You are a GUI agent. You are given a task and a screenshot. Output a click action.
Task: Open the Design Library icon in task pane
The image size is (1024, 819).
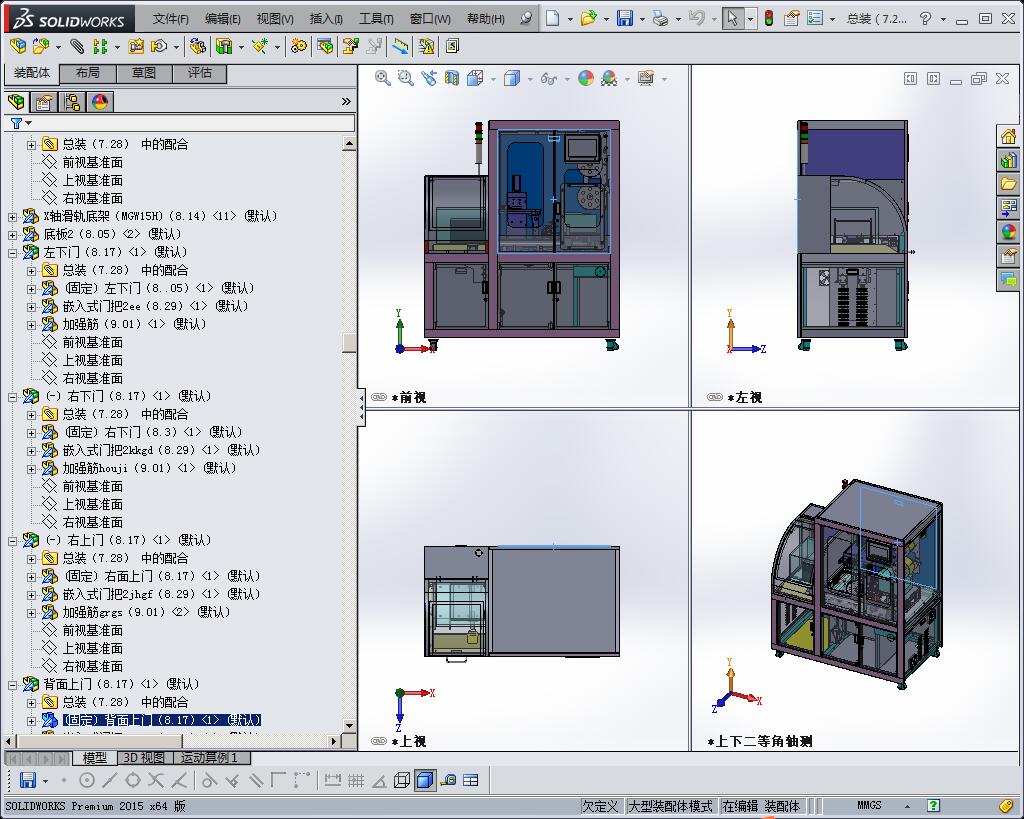[1008, 161]
